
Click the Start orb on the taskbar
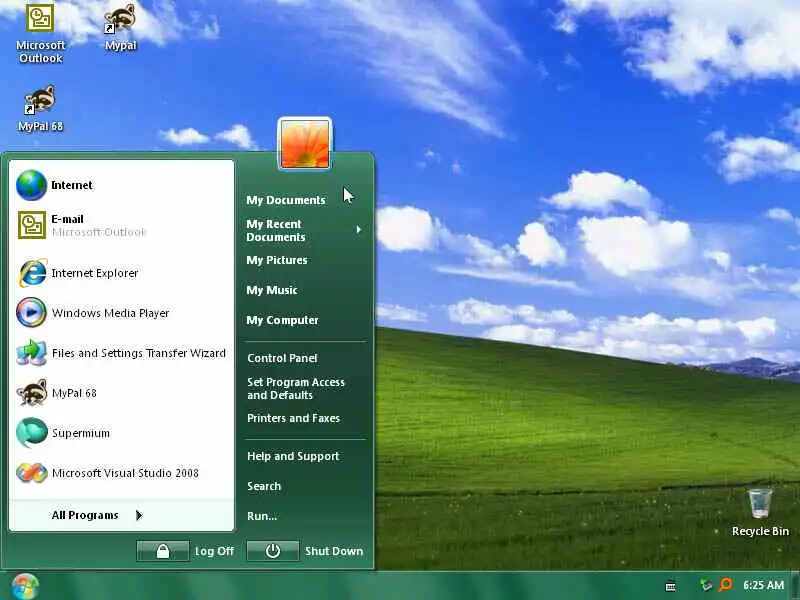coord(25,586)
